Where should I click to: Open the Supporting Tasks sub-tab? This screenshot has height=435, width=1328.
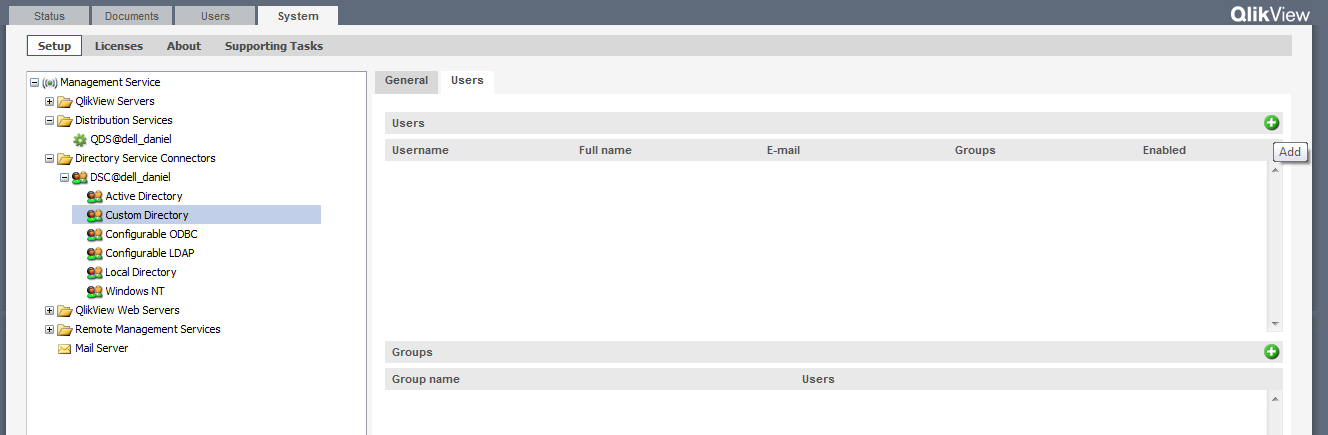(274, 46)
